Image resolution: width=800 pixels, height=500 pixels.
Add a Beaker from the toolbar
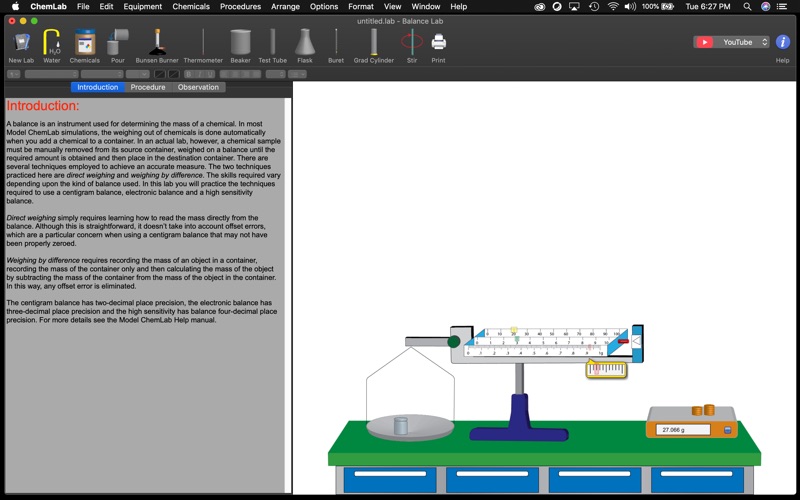point(240,46)
